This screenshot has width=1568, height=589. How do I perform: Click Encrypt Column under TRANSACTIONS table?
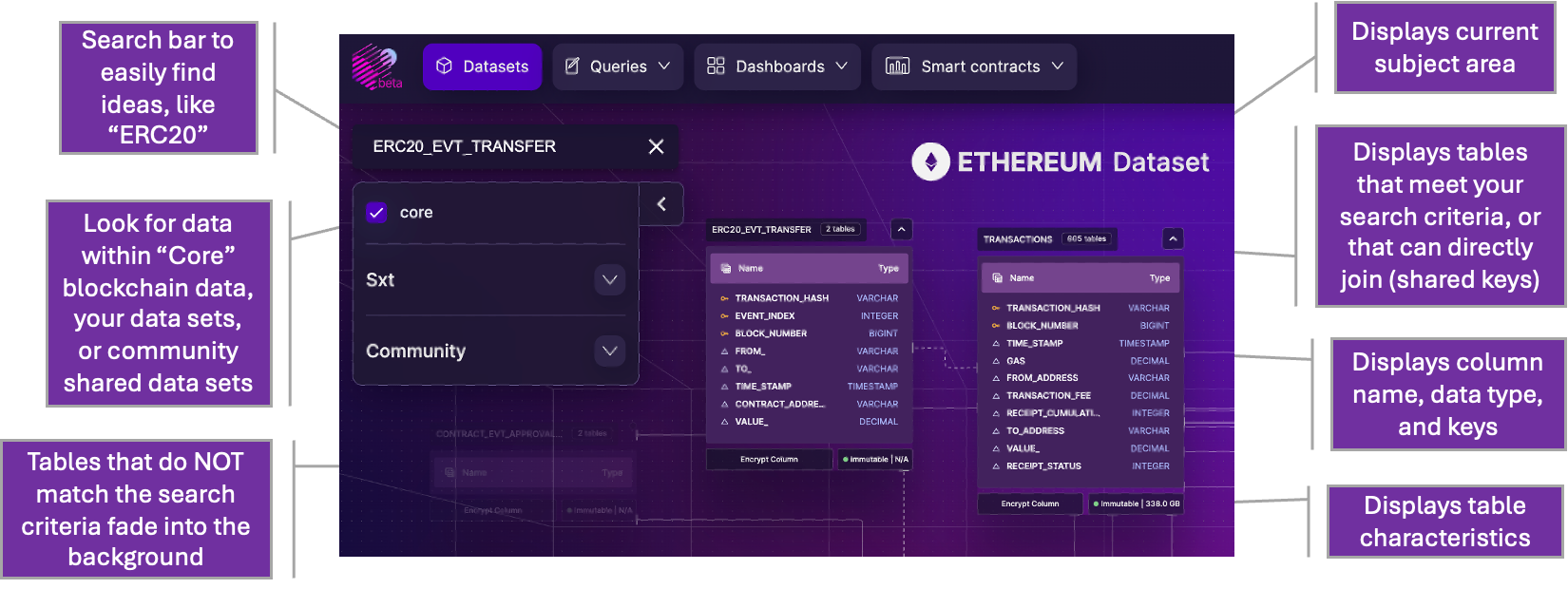click(x=1029, y=503)
